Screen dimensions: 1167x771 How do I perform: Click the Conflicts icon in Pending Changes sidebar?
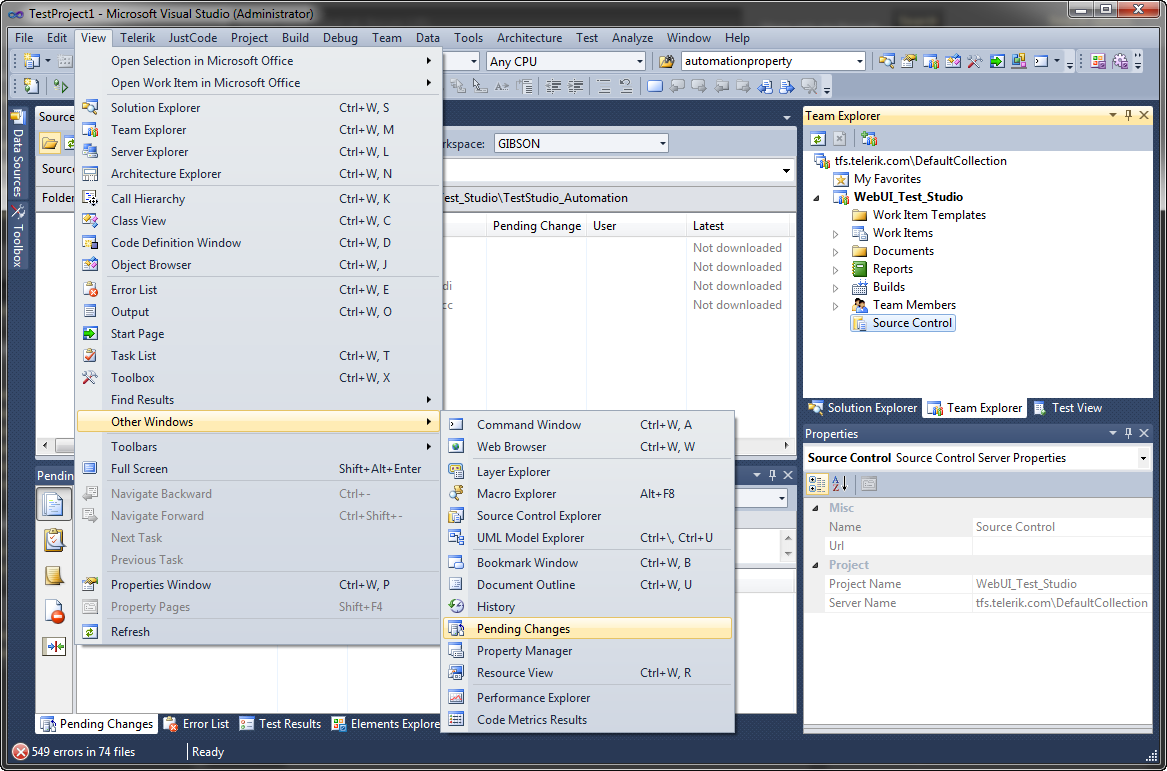54,646
